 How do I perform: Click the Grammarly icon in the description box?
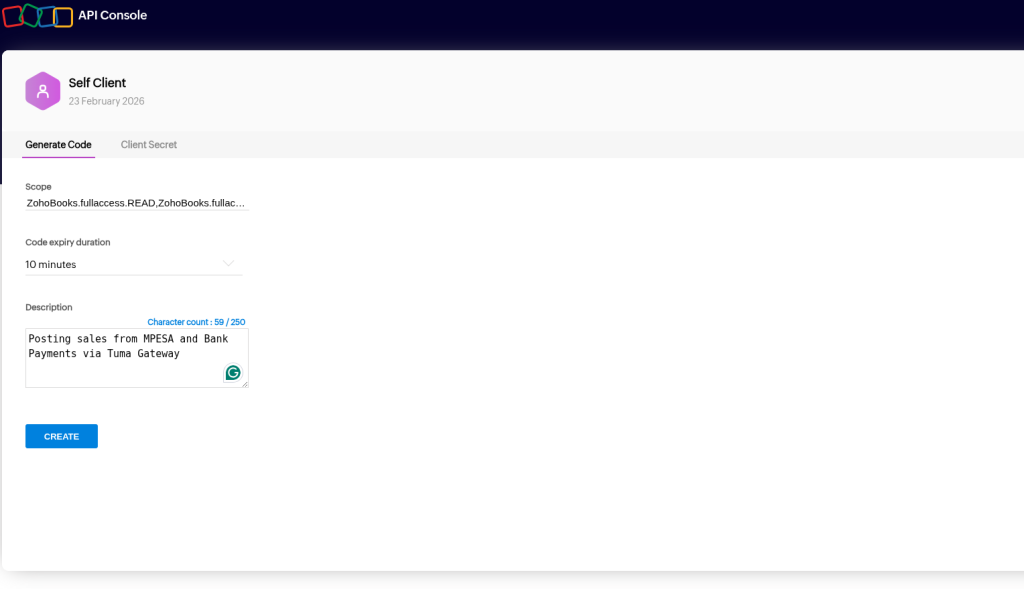pos(233,373)
